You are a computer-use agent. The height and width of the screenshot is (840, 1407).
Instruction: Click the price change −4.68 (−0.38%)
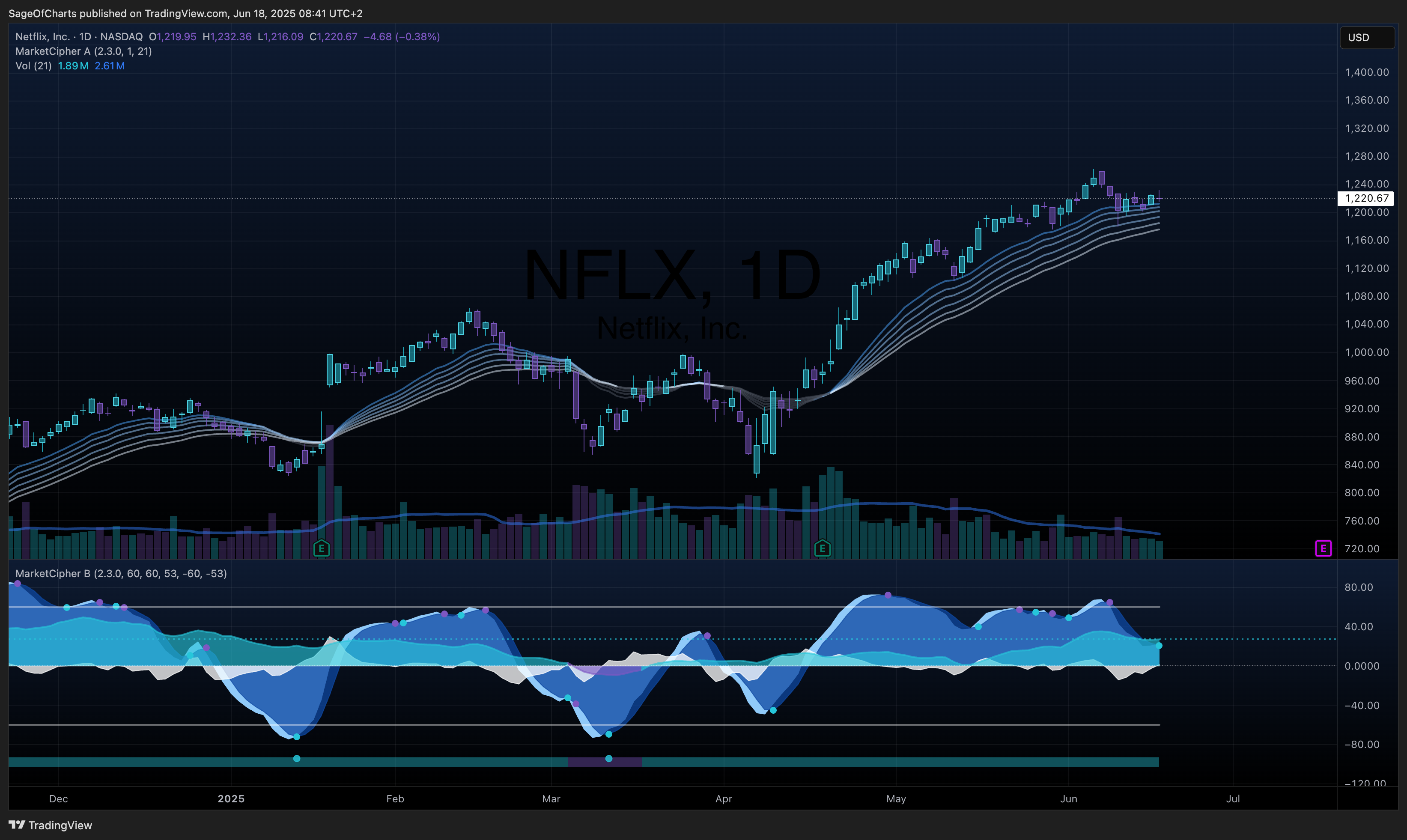[x=402, y=37]
